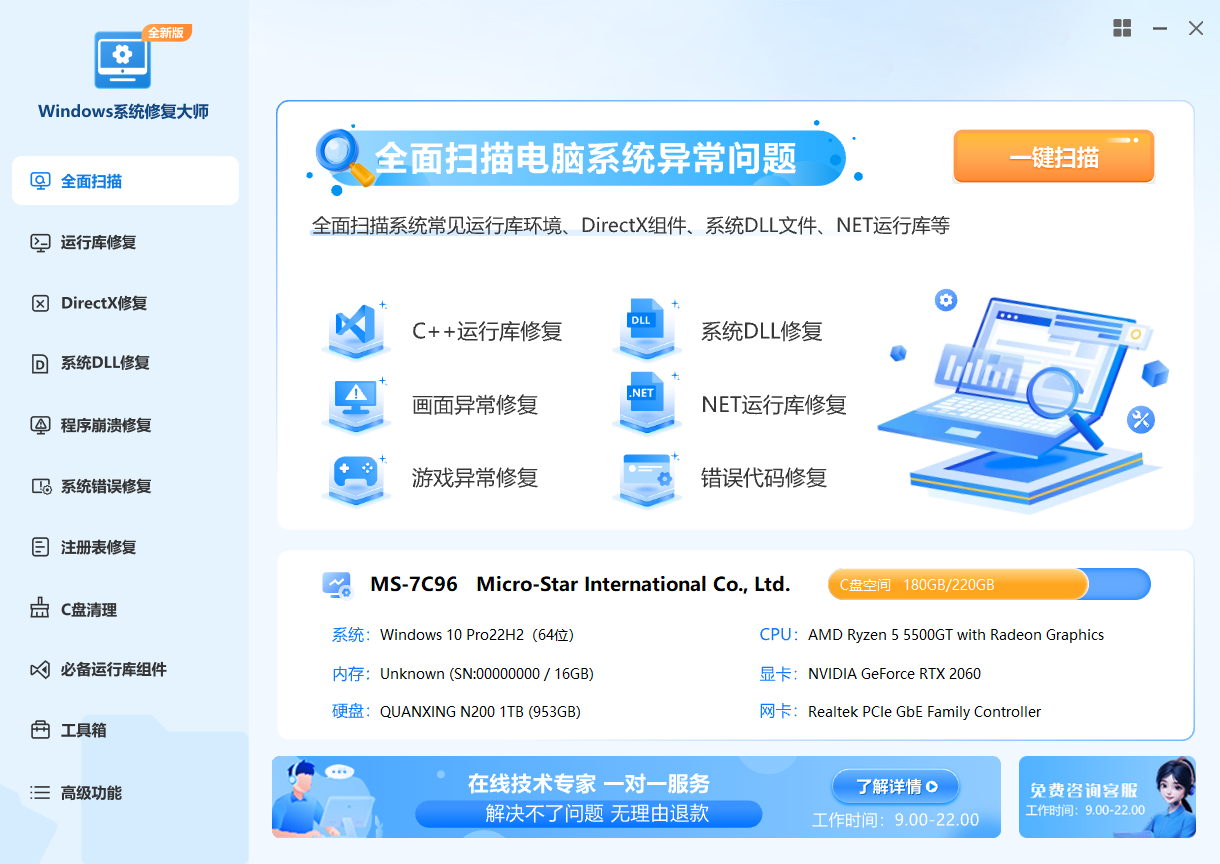Click the 高级功能 list icon
This screenshot has width=1220, height=864.
point(40,792)
